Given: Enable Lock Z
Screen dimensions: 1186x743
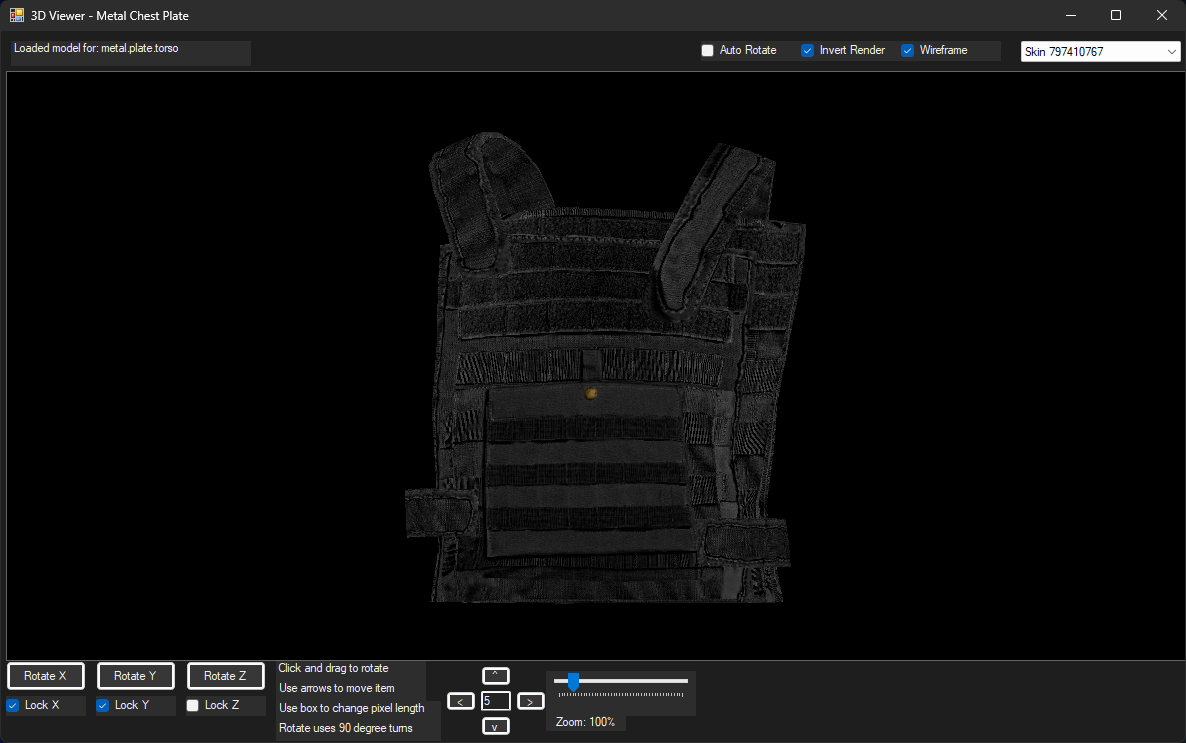Looking at the screenshot, I should [x=192, y=705].
